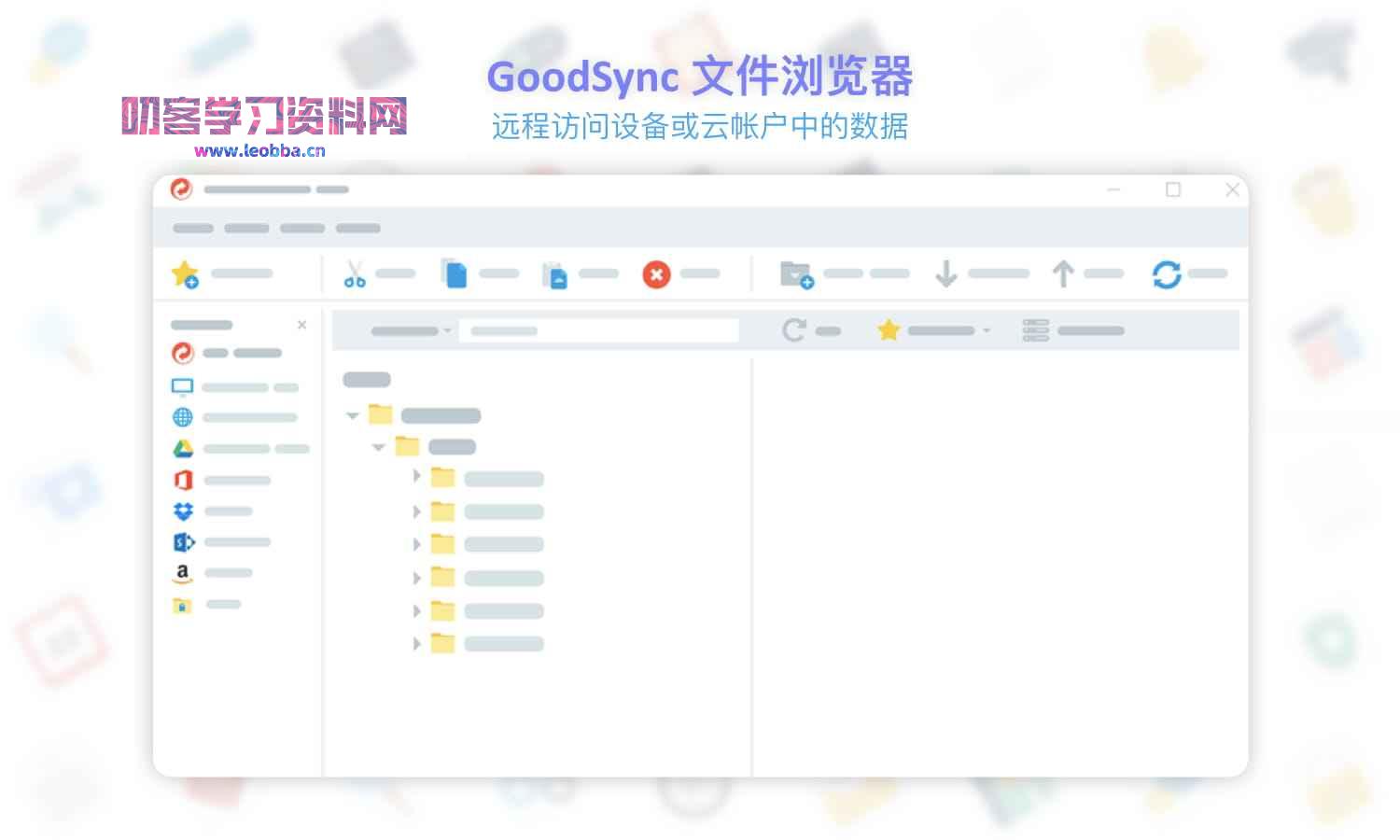Click the address path input field

[x=598, y=330]
